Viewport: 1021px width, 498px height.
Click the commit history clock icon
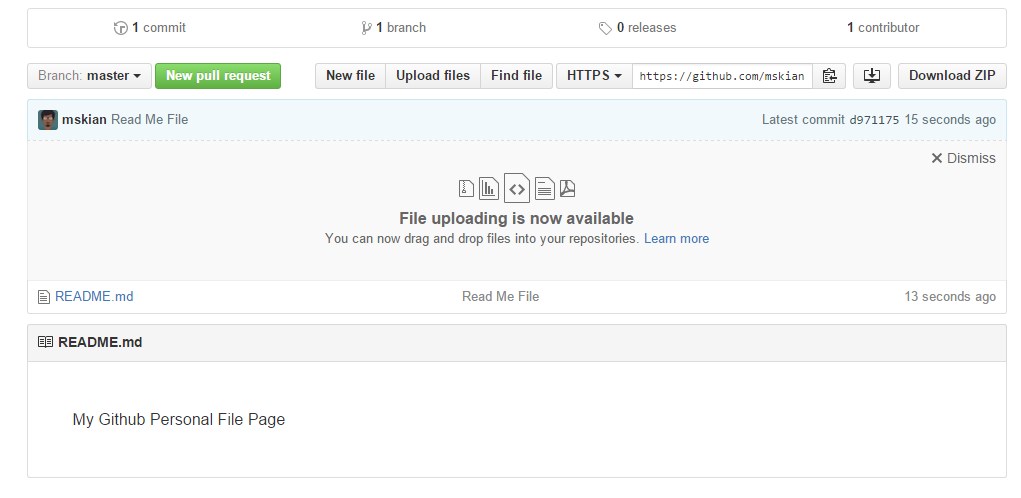click(120, 28)
